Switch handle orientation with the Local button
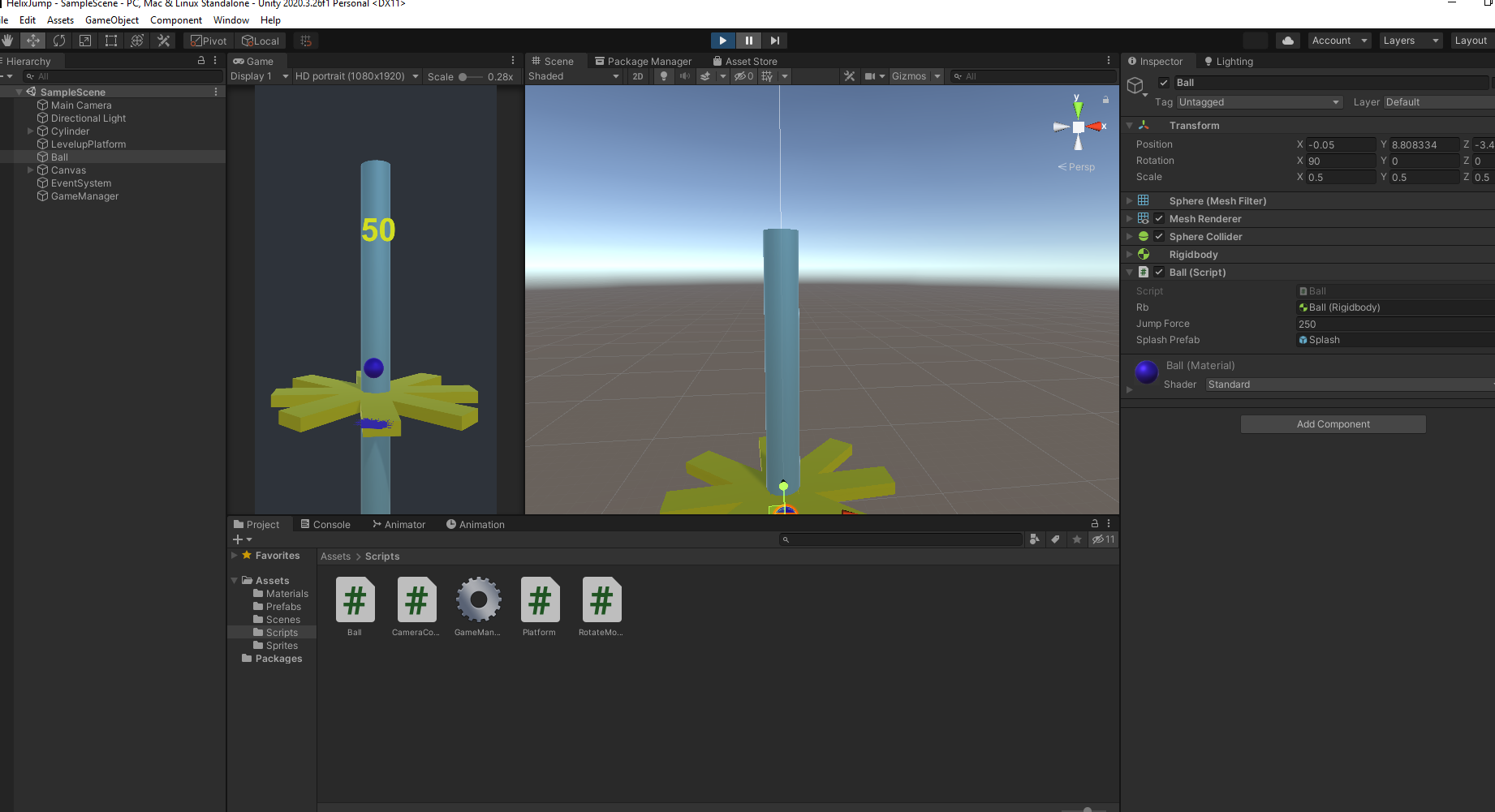Viewport: 1495px width, 812px height. (261, 40)
